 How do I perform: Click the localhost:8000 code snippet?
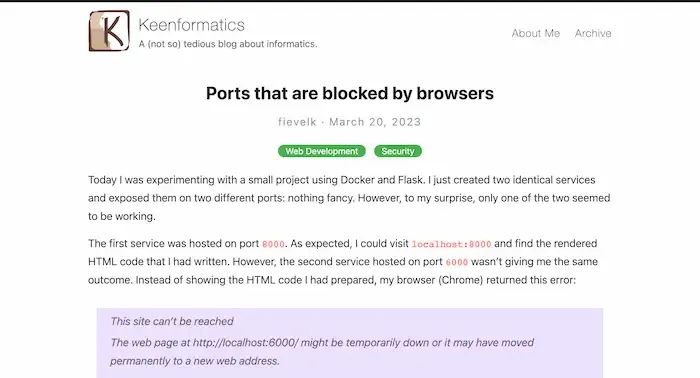point(451,244)
